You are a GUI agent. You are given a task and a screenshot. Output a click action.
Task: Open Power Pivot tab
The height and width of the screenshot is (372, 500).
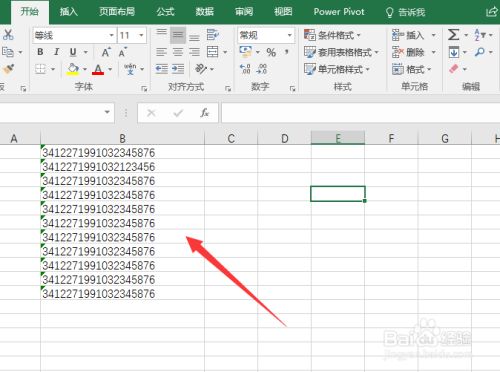coord(339,12)
